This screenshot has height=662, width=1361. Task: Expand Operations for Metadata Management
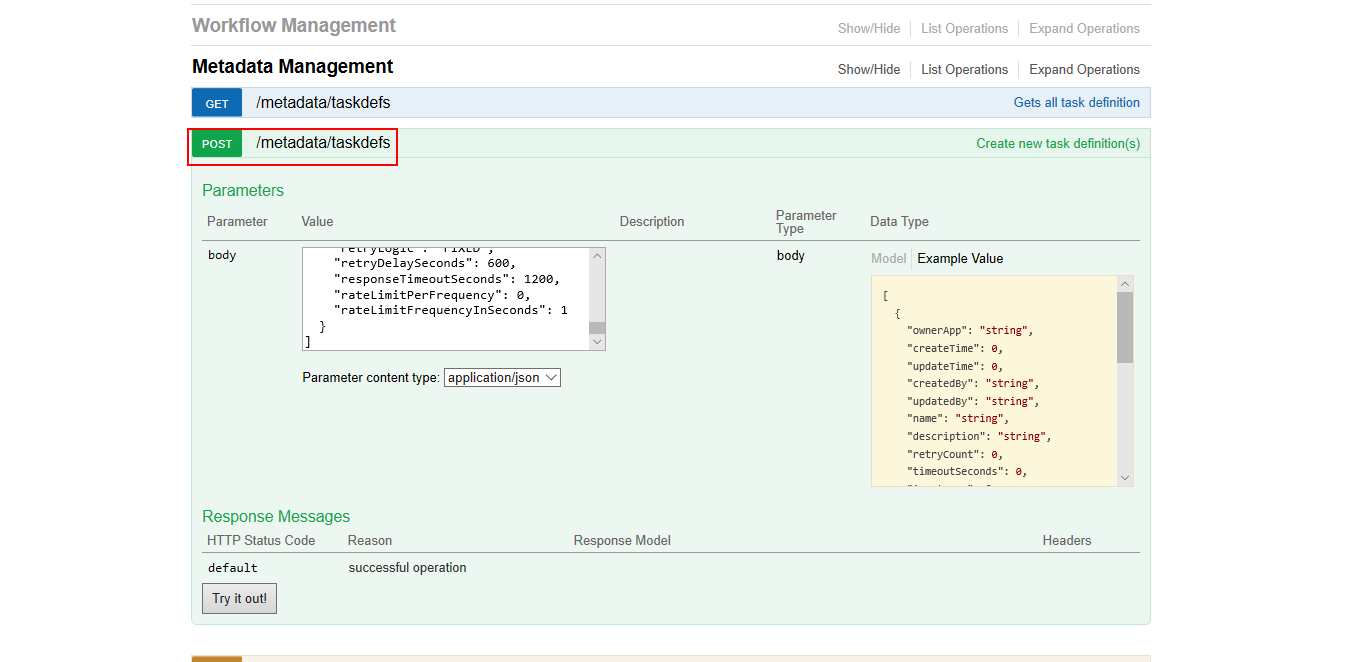[x=1084, y=69]
